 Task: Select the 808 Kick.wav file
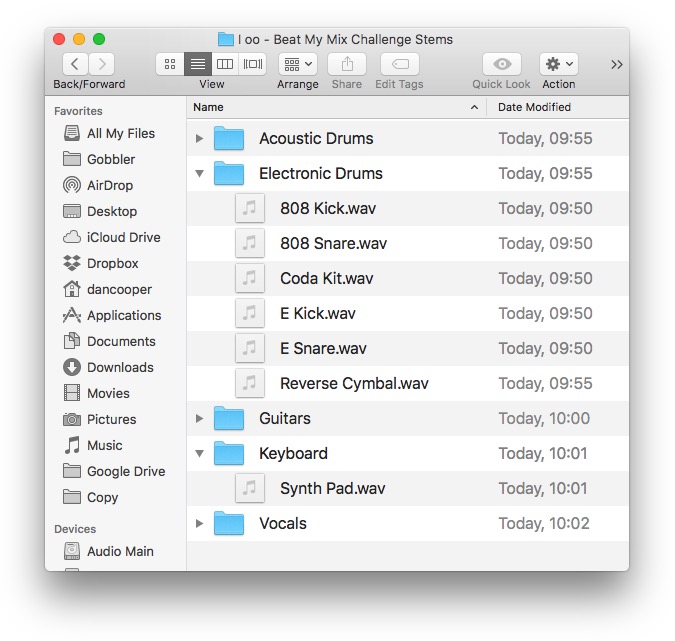tap(408, 208)
